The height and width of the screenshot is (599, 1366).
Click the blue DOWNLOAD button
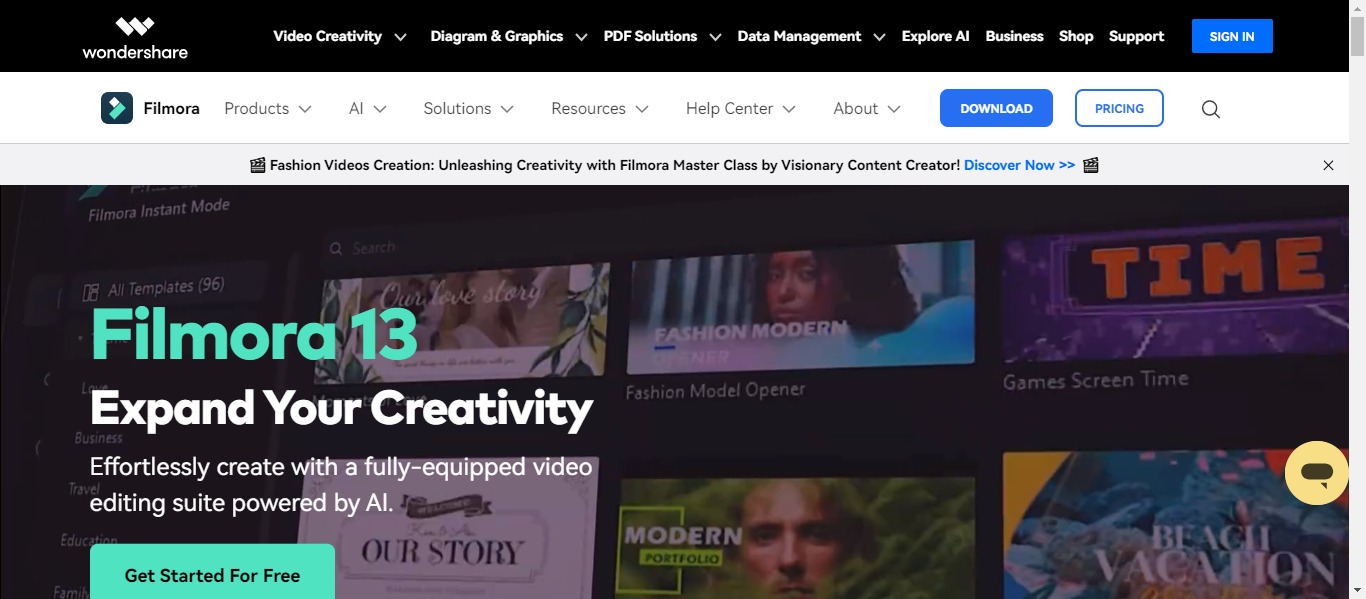pyautogui.click(x=996, y=108)
